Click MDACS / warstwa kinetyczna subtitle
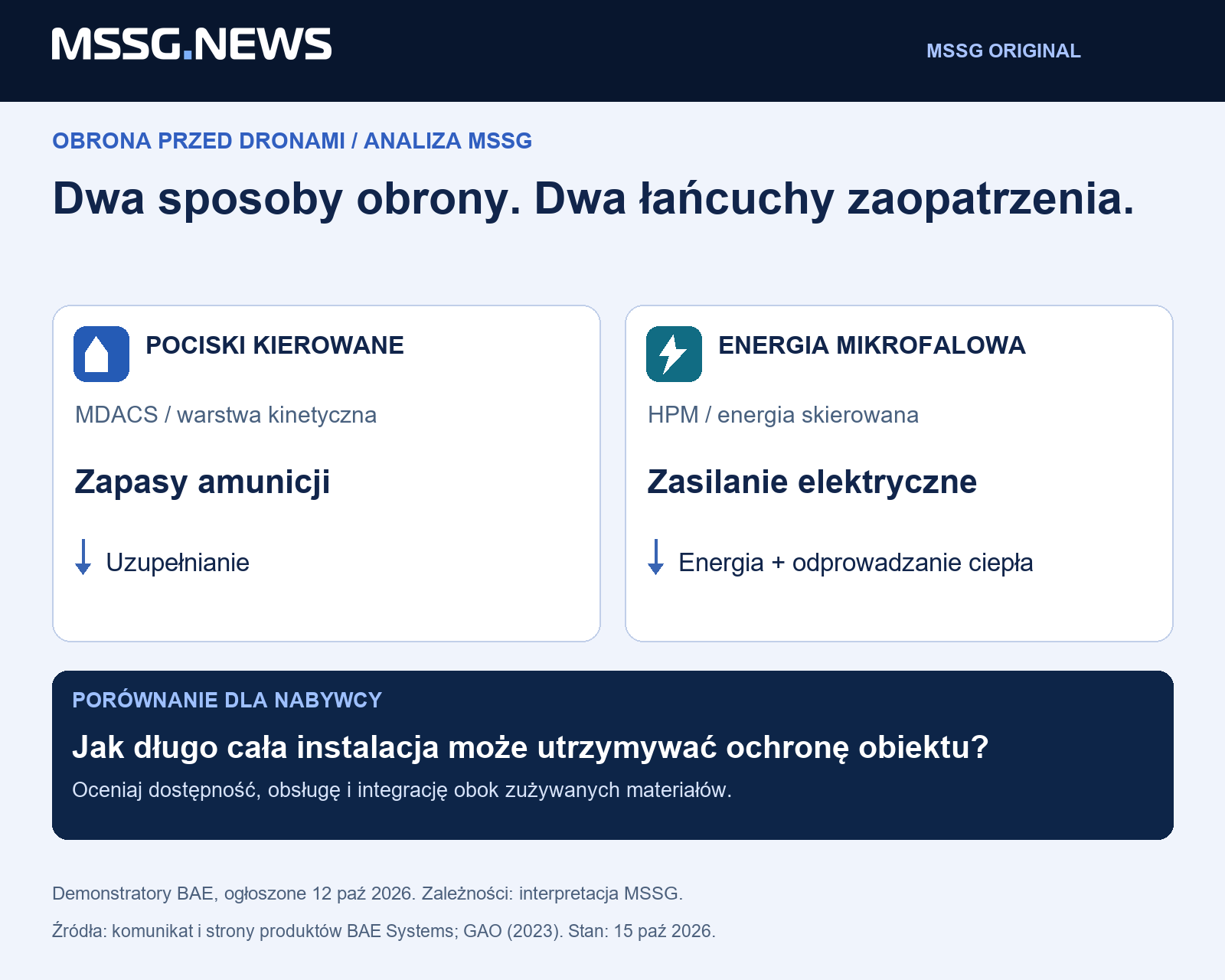 click(x=226, y=415)
